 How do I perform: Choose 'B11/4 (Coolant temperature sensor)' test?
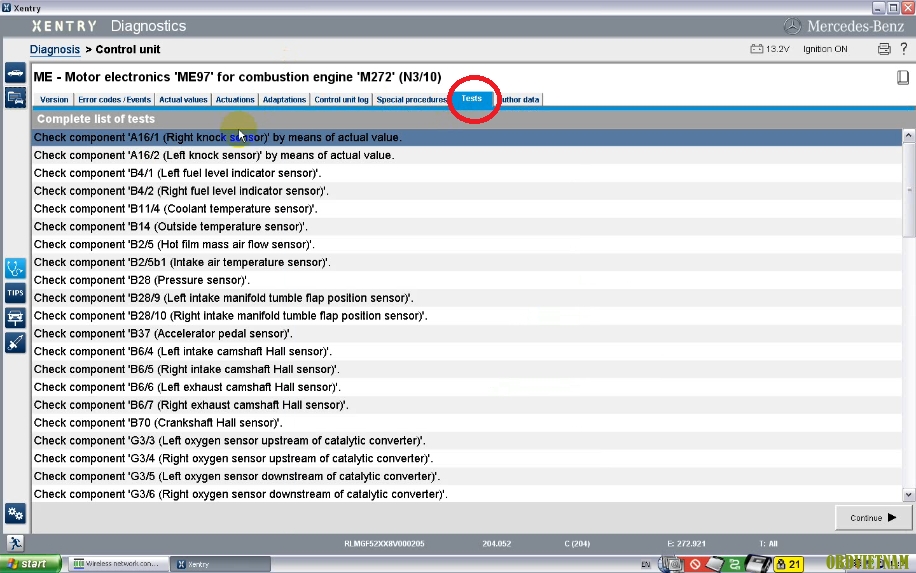coord(467,209)
